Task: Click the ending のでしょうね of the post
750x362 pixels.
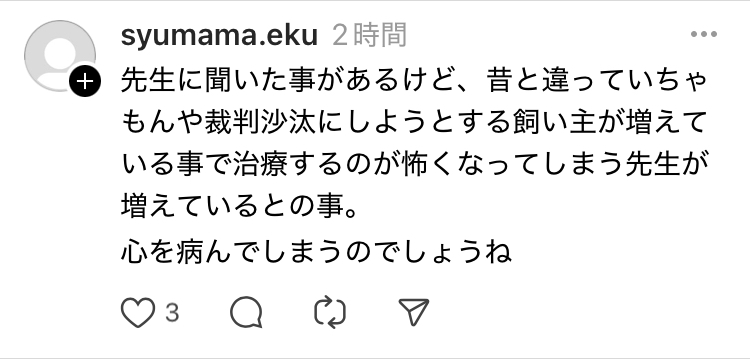Action: point(428,252)
